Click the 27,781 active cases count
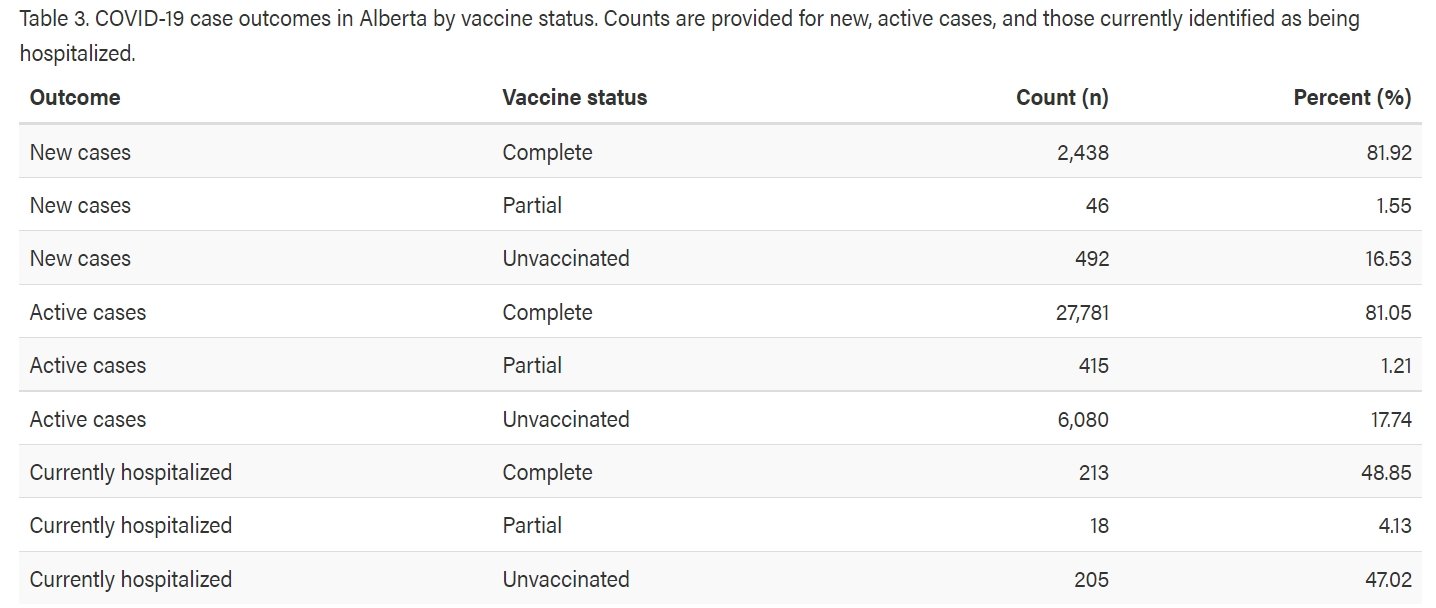 [x=1079, y=312]
